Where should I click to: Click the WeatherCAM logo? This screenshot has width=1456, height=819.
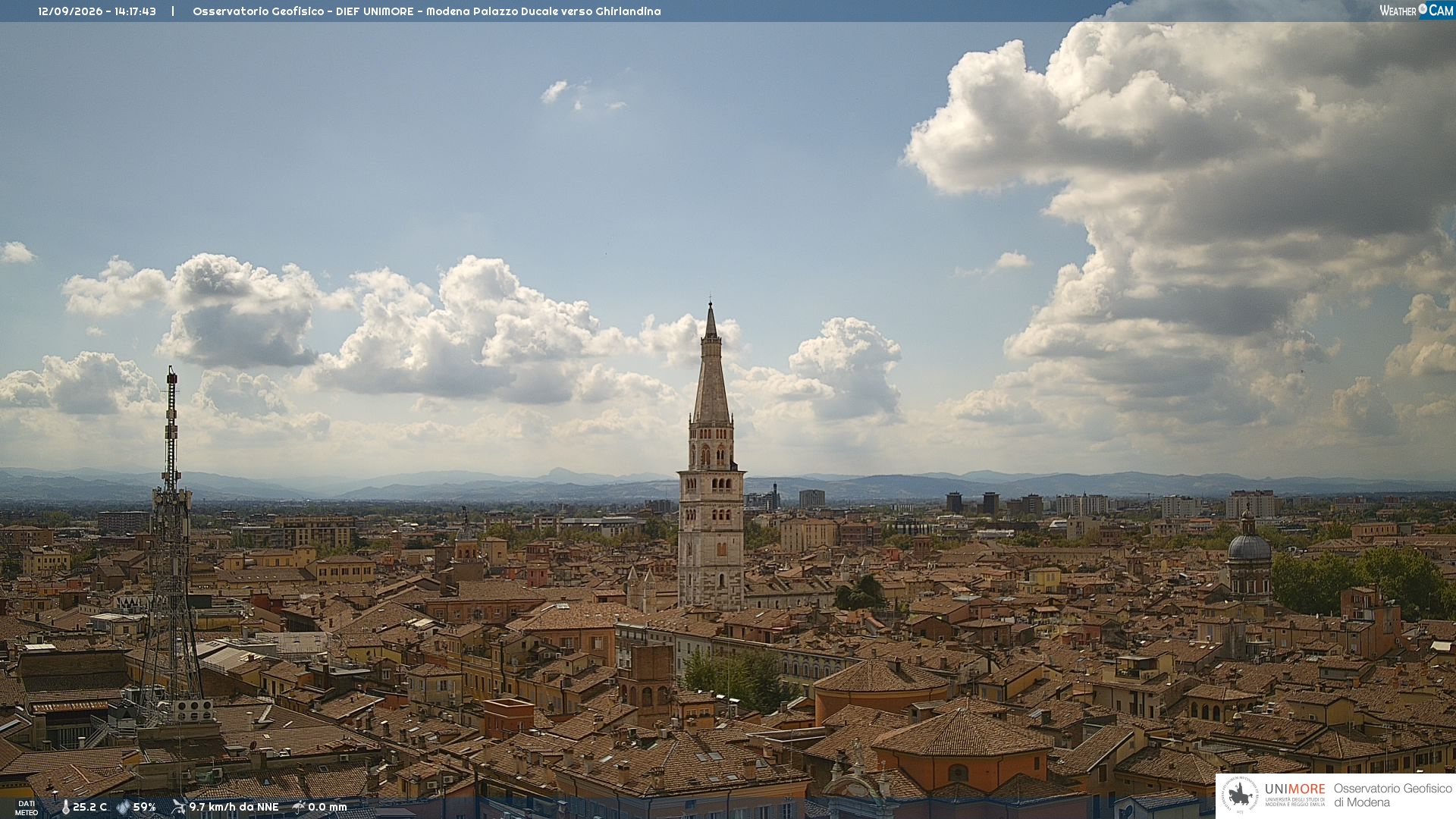click(x=1417, y=10)
